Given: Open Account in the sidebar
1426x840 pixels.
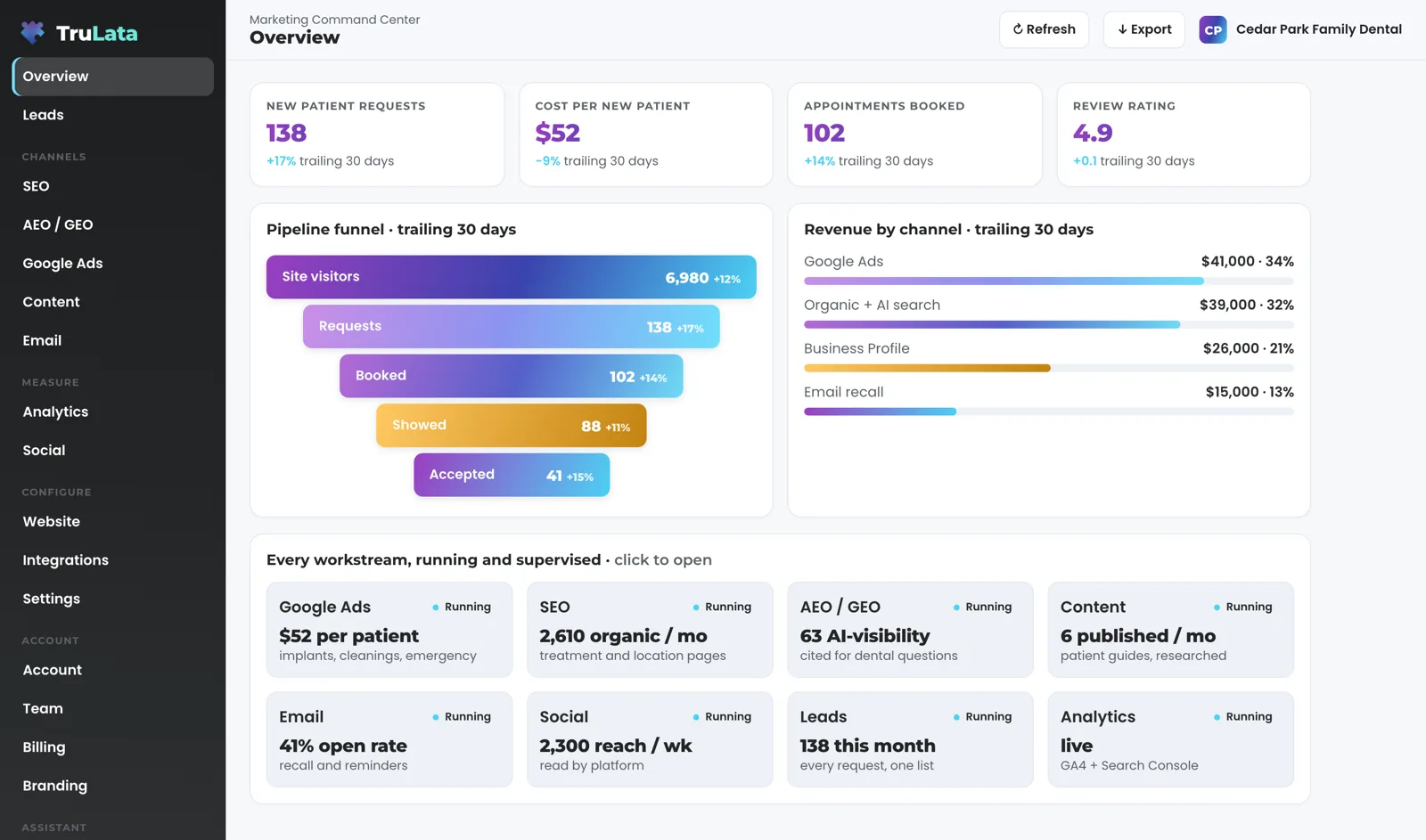Looking at the screenshot, I should [113, 670].
